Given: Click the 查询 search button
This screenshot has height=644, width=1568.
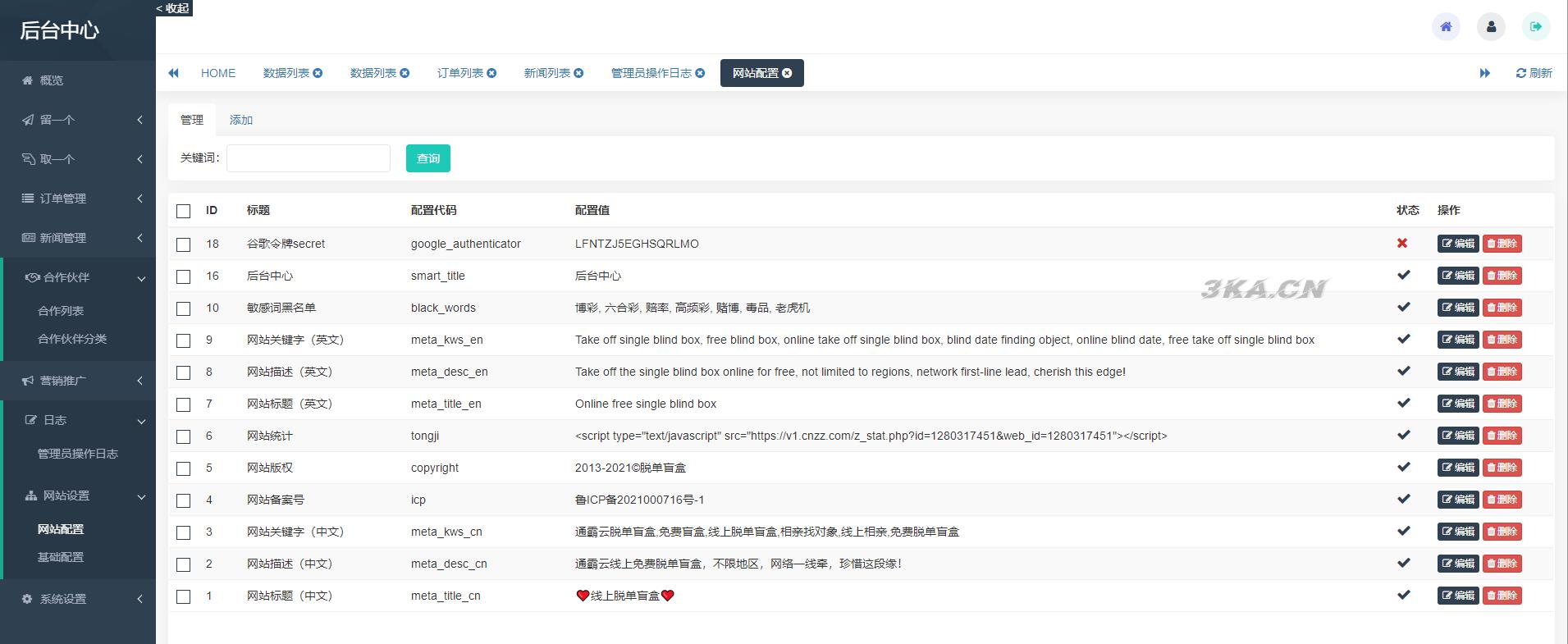Looking at the screenshot, I should pos(428,158).
